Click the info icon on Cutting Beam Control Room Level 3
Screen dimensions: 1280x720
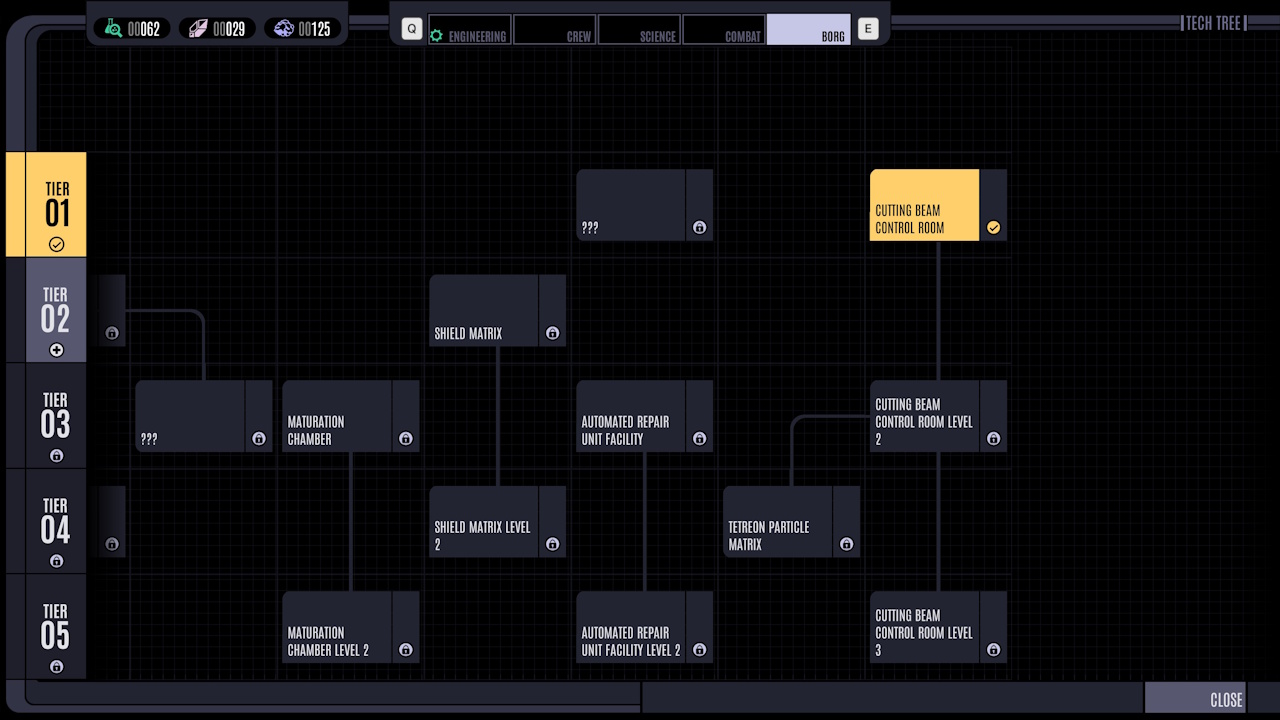click(993, 649)
